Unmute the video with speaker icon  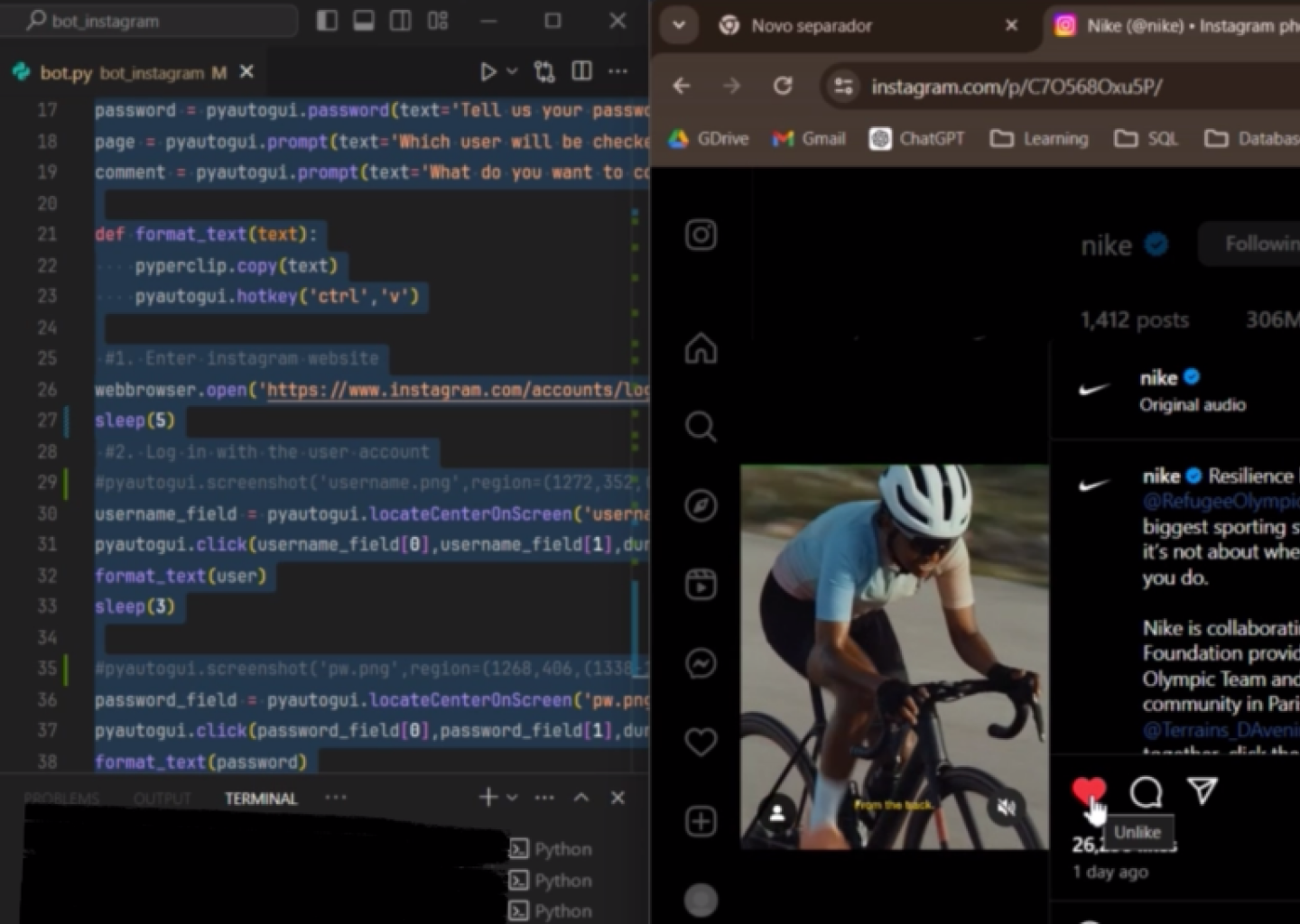1006,808
